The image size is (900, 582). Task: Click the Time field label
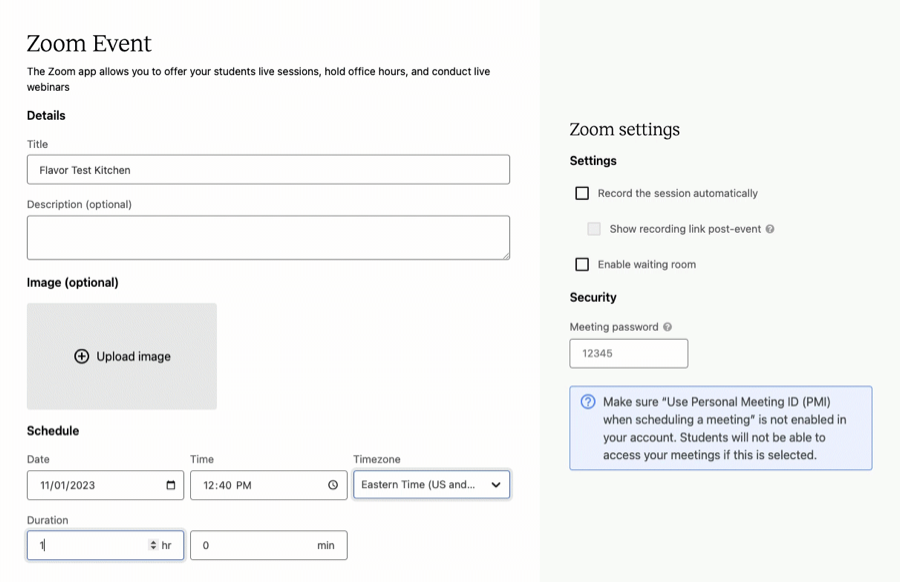tap(202, 459)
